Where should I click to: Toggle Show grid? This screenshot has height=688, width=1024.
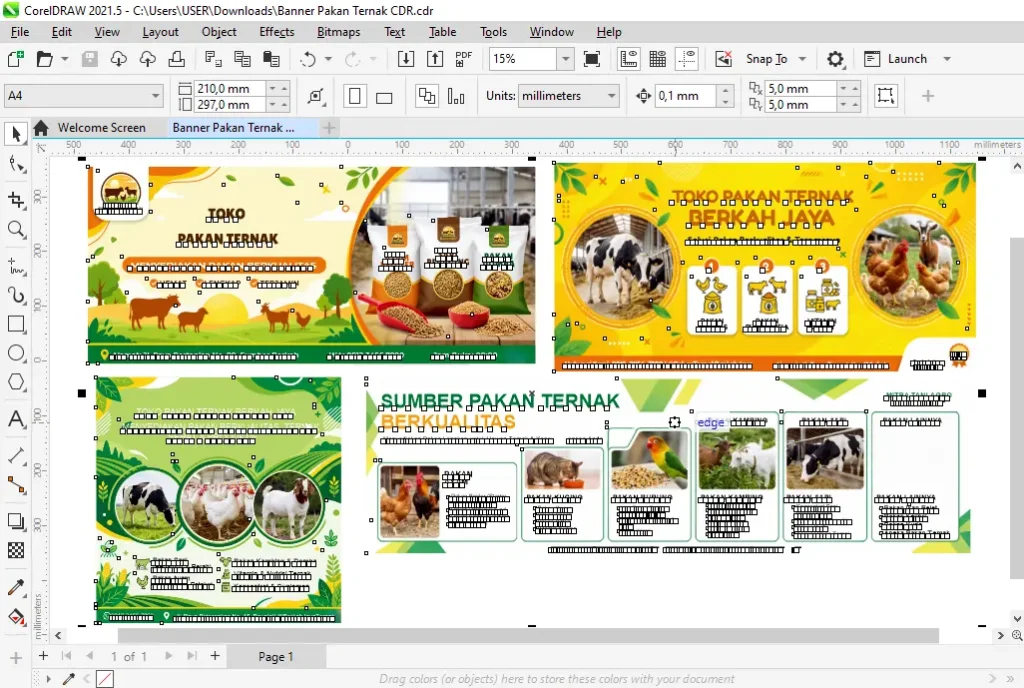658,59
